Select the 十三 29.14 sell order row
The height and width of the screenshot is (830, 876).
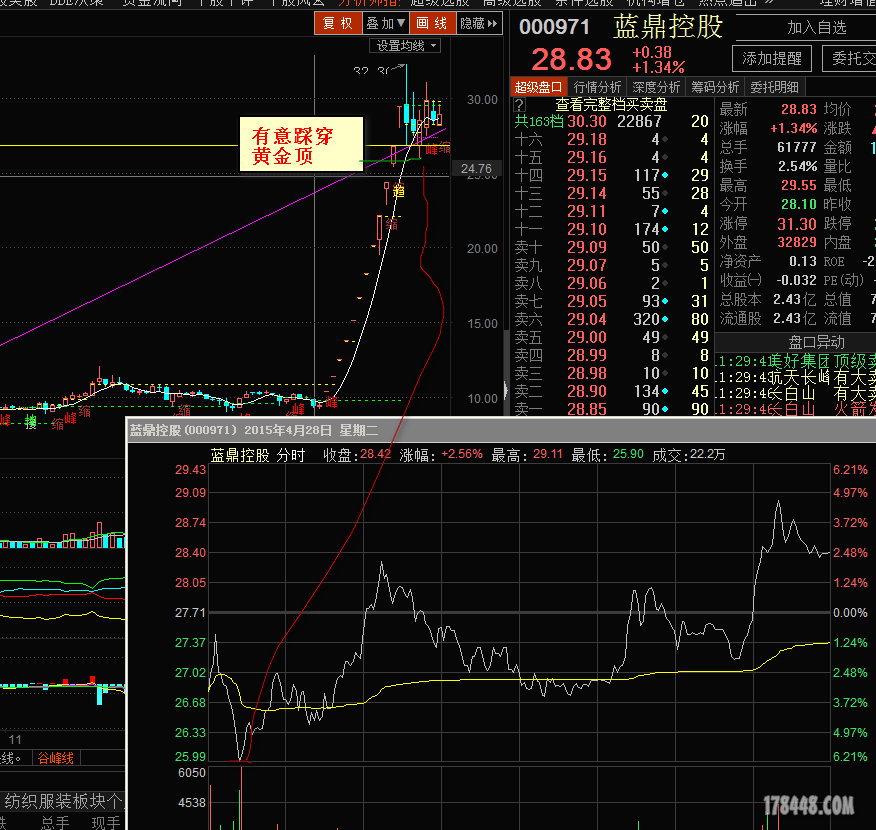tap(612, 193)
